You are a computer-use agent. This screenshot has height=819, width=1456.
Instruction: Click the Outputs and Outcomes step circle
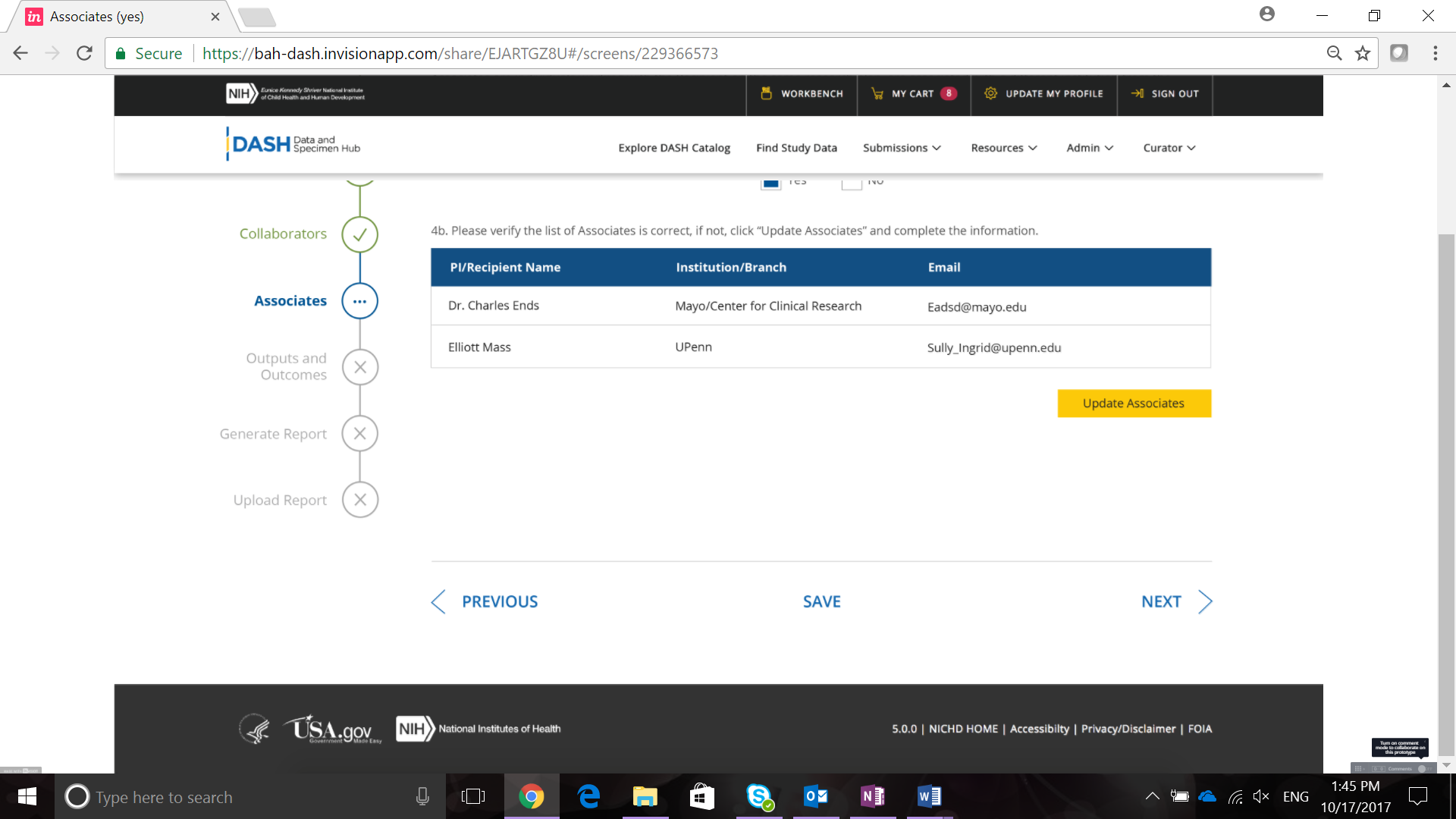click(x=359, y=367)
